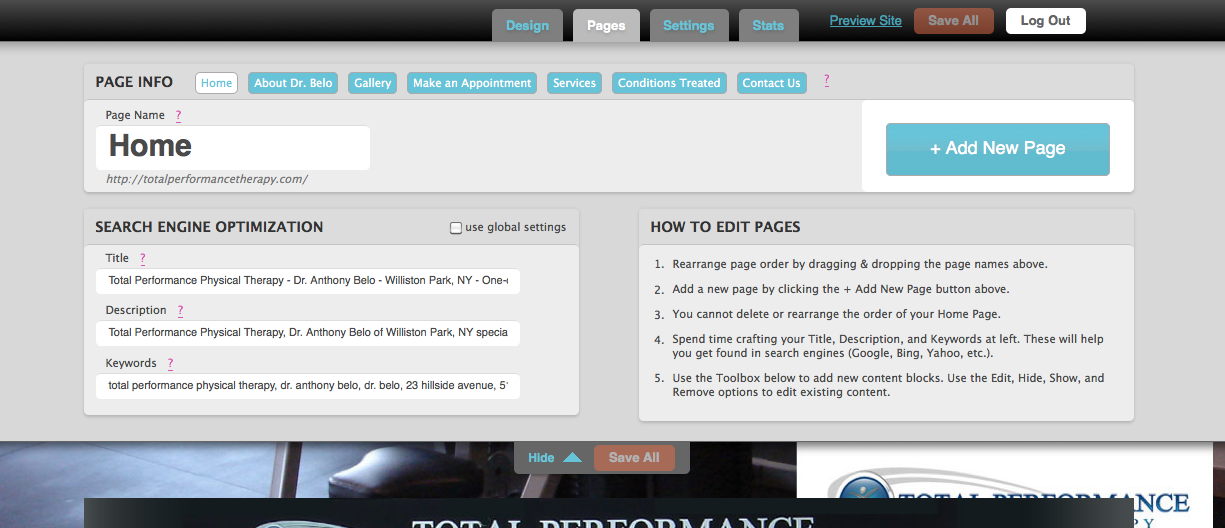The image size is (1225, 528).
Task: Select the Make an Appointment page
Action: (x=472, y=83)
